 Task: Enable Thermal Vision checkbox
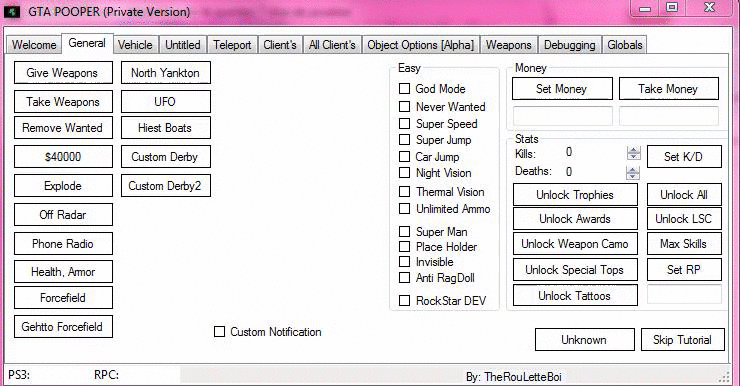point(404,192)
